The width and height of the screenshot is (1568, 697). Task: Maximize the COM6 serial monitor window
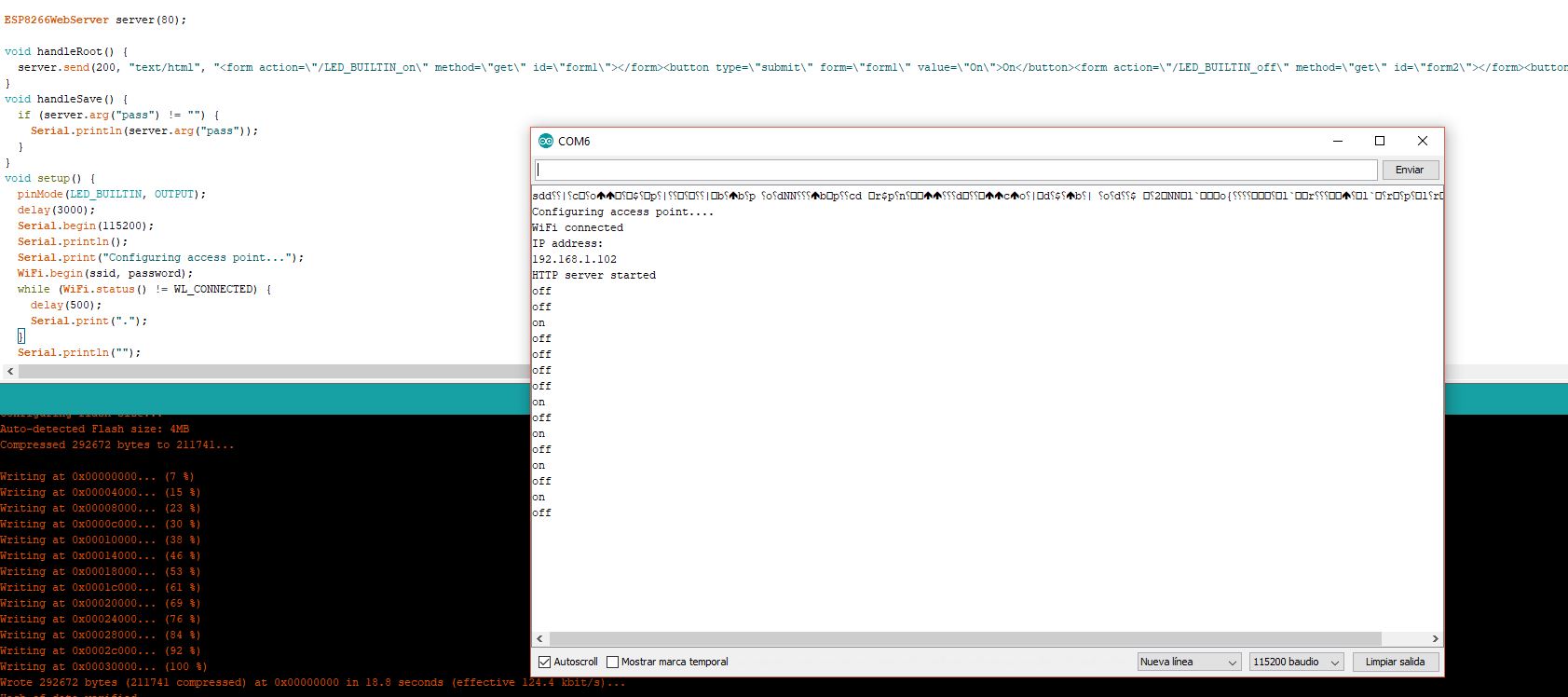point(1380,141)
